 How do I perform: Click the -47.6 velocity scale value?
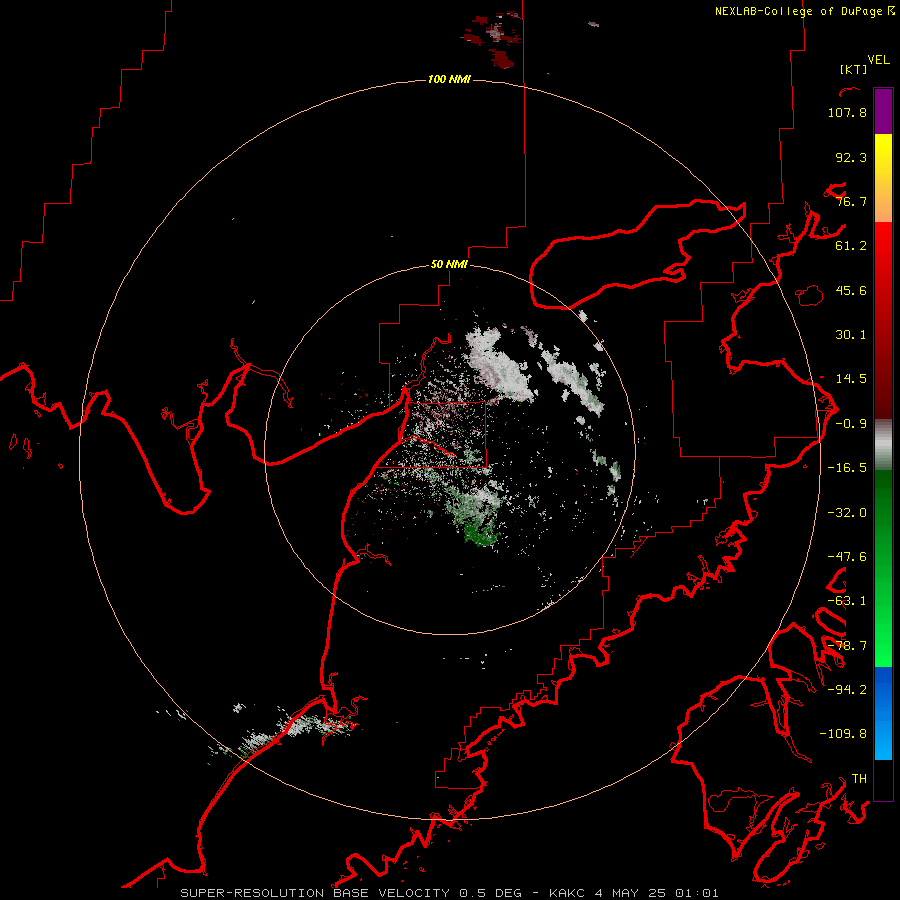coord(847,557)
